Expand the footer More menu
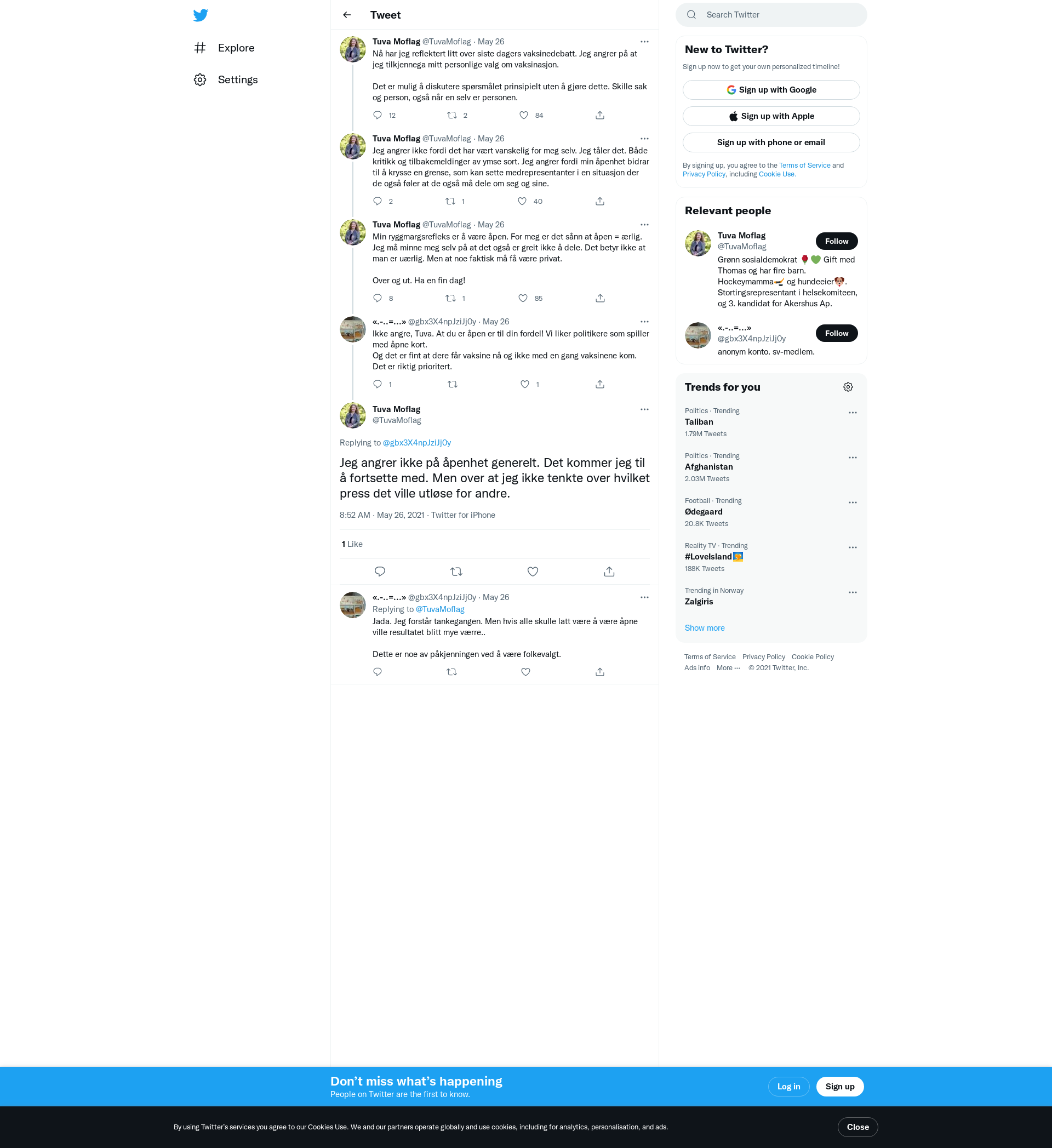Screen dimensions: 1052x1148 pos(728,668)
